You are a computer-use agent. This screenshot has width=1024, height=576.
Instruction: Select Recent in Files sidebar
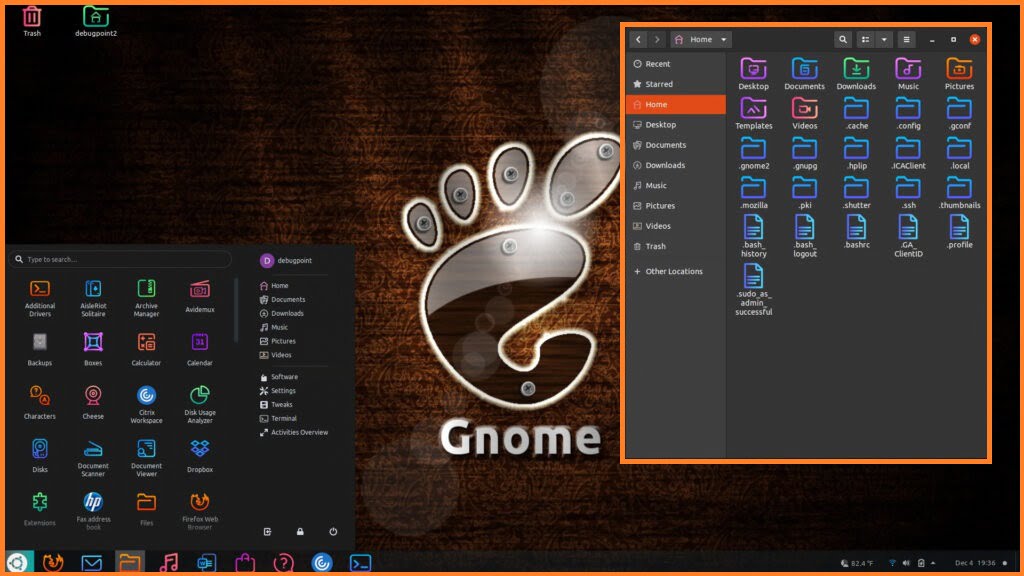click(676, 64)
